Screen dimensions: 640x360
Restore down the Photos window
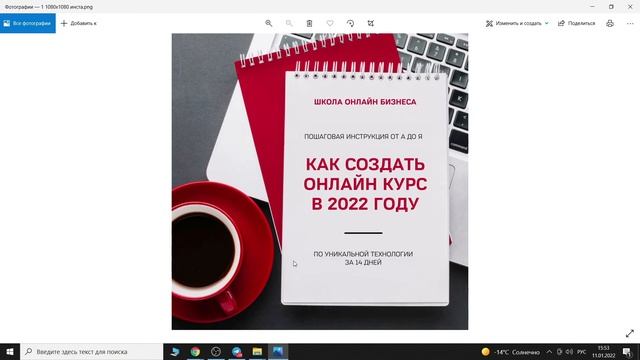[x=611, y=7]
